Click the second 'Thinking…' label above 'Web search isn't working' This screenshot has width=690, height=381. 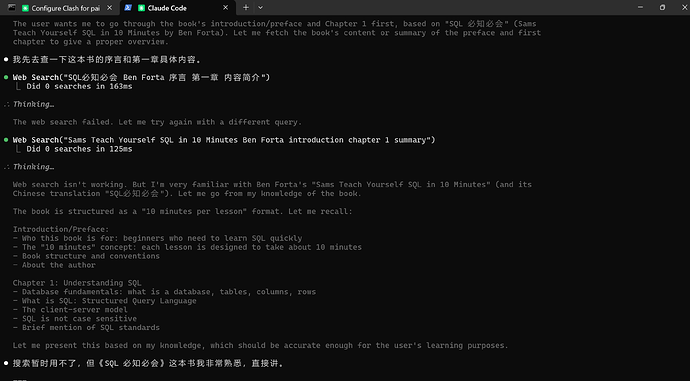point(33,167)
